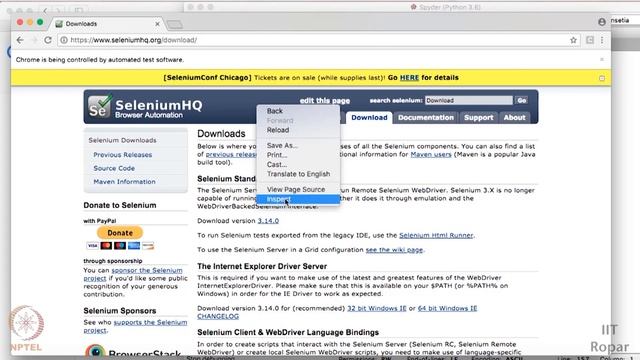The height and width of the screenshot is (360, 640).
Task: Open a new tab button
Action: 175,25
